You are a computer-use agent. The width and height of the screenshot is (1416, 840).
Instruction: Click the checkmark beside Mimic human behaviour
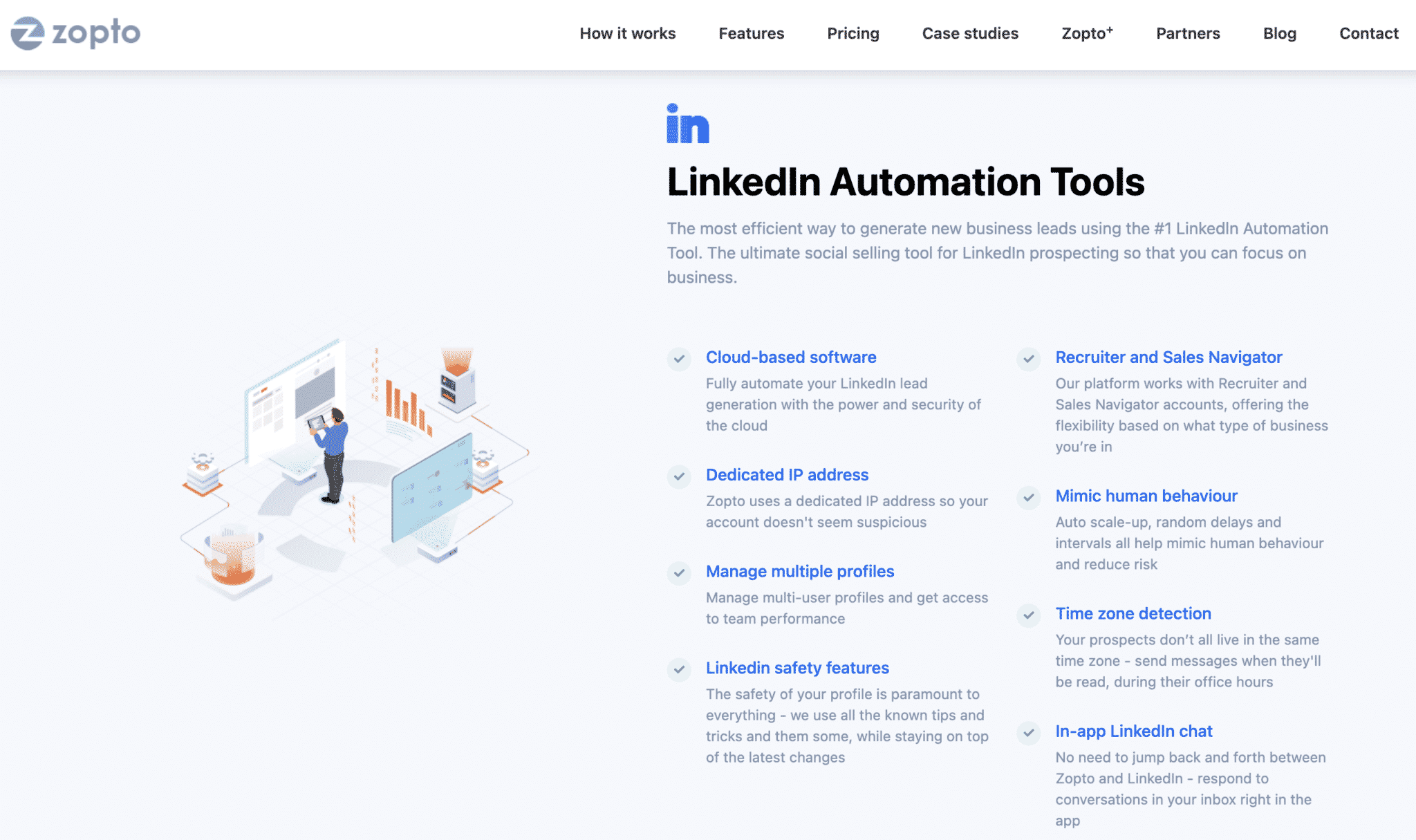[1029, 498]
